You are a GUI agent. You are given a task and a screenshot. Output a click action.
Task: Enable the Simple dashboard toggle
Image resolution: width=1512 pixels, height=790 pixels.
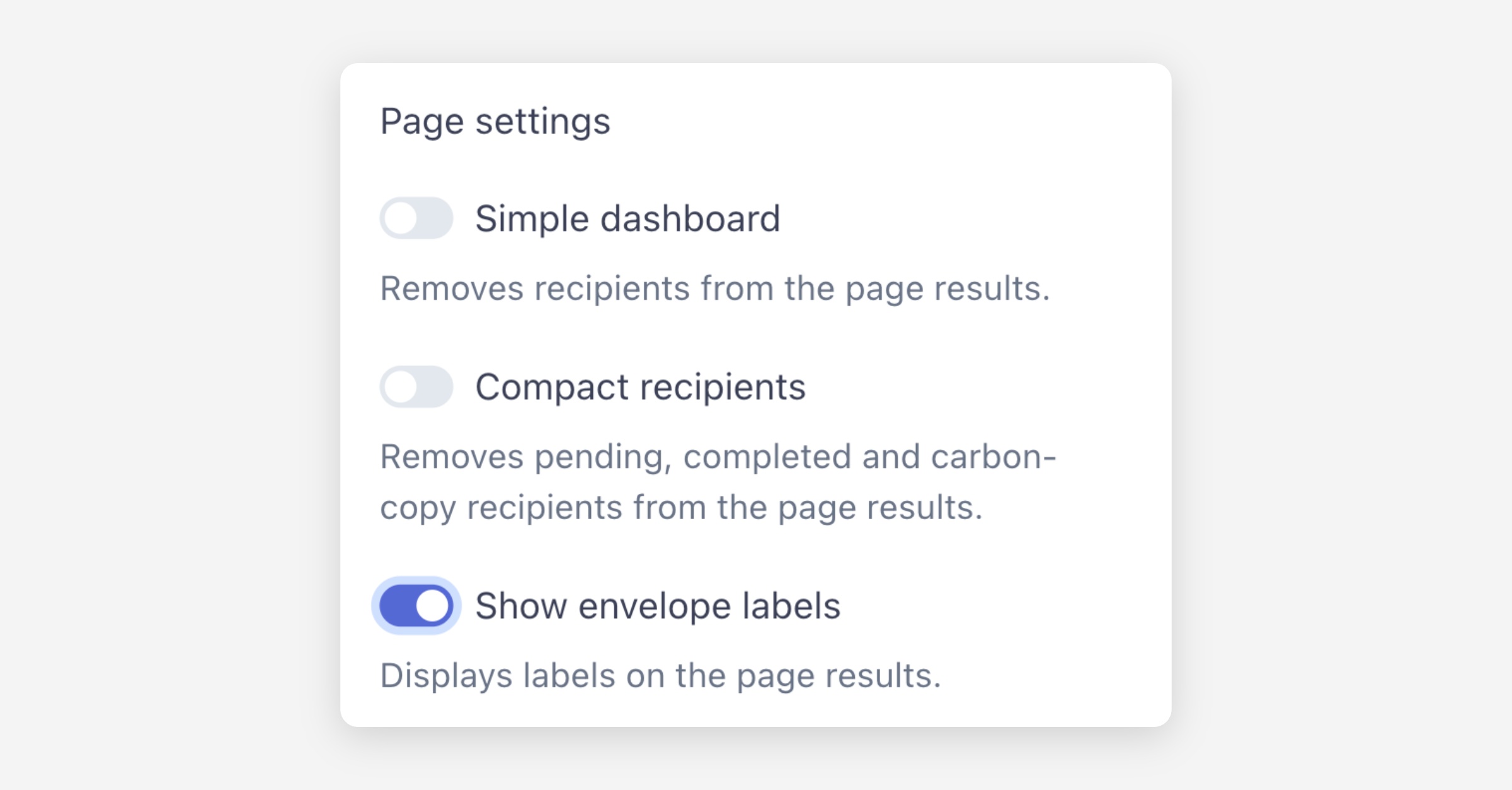point(416,219)
